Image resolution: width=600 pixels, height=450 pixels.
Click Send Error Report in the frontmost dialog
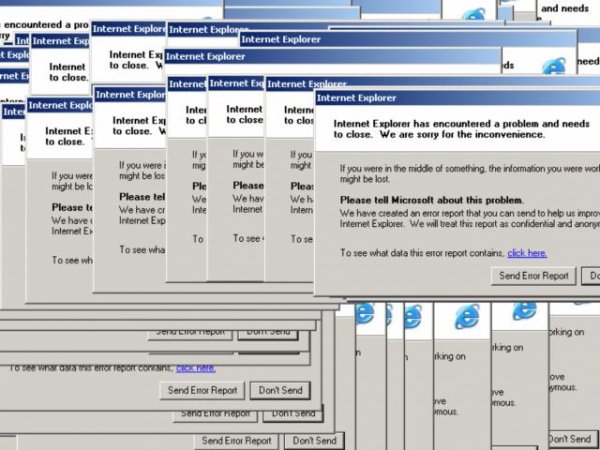point(533,276)
